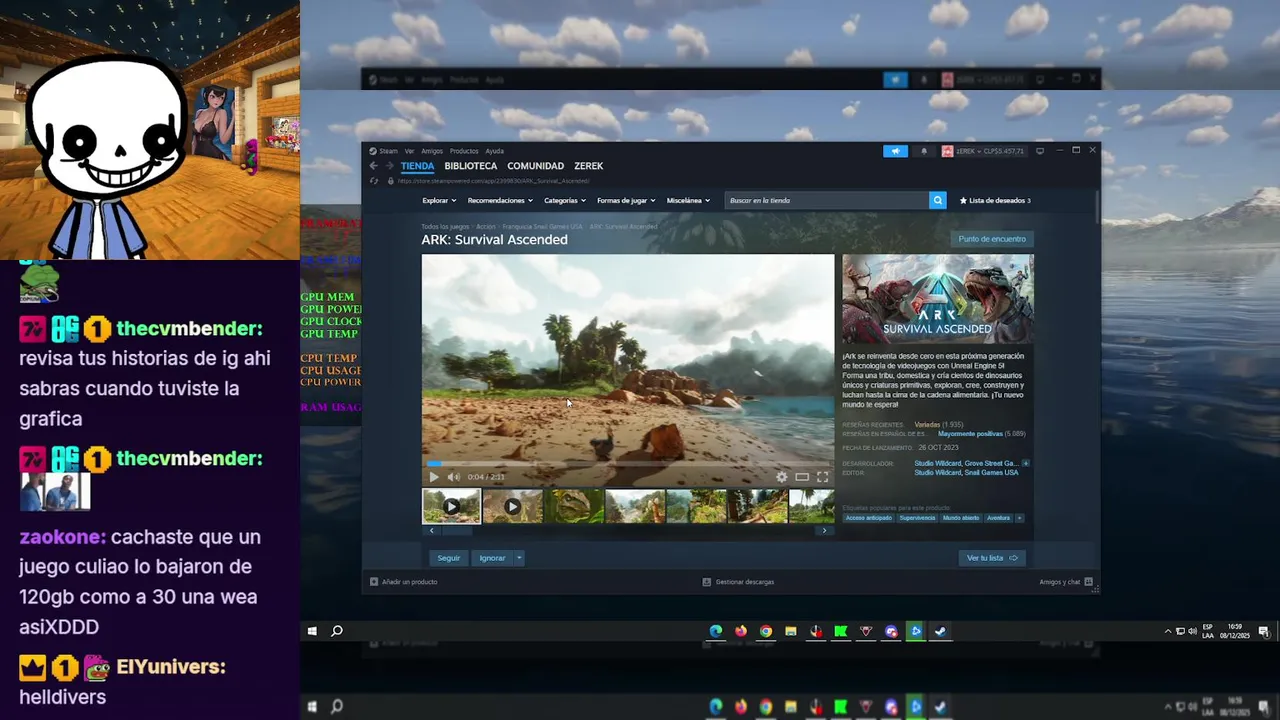Open the Variadas recent reviews link

tap(927, 425)
